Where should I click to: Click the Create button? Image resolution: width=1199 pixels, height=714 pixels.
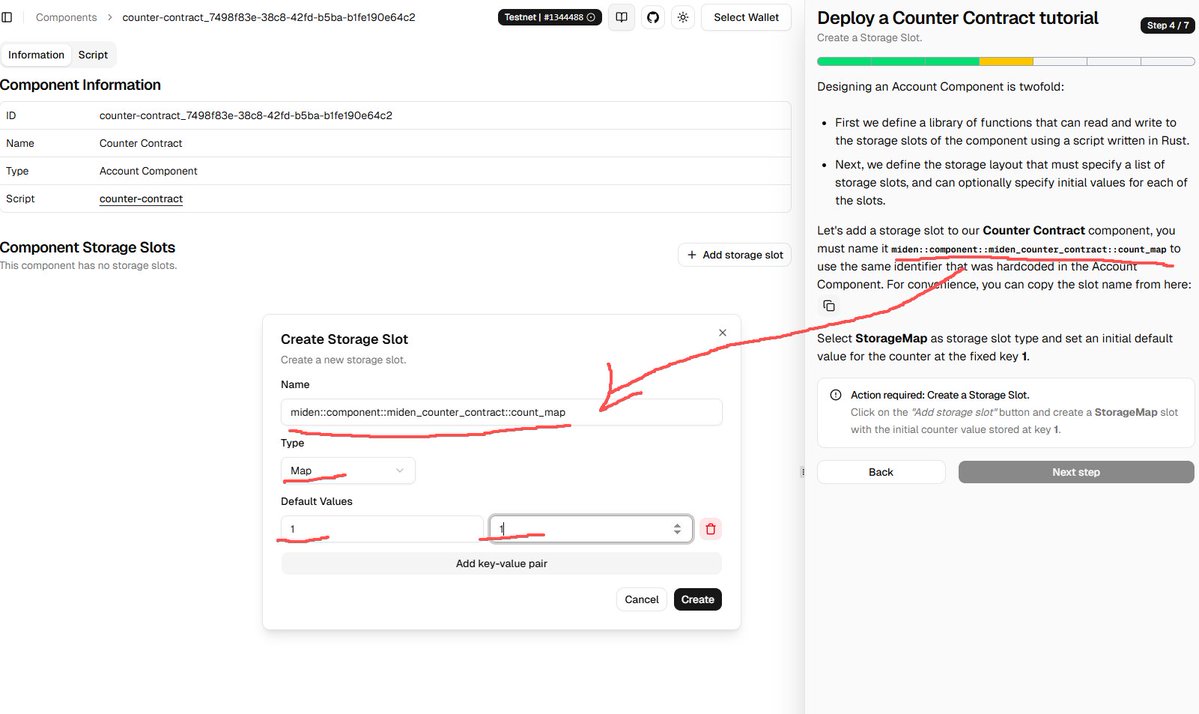click(x=697, y=599)
